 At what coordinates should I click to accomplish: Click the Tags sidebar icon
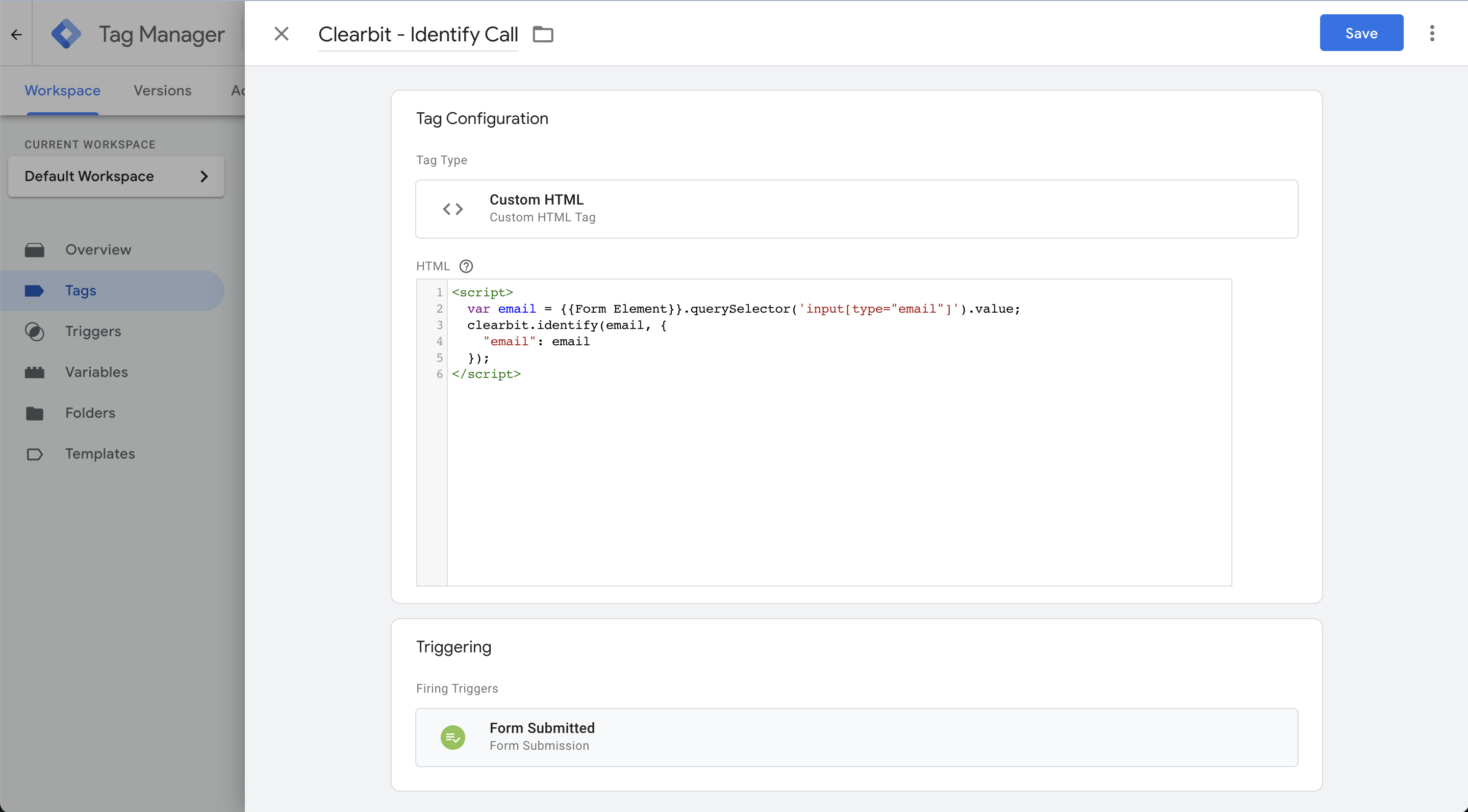point(34,291)
